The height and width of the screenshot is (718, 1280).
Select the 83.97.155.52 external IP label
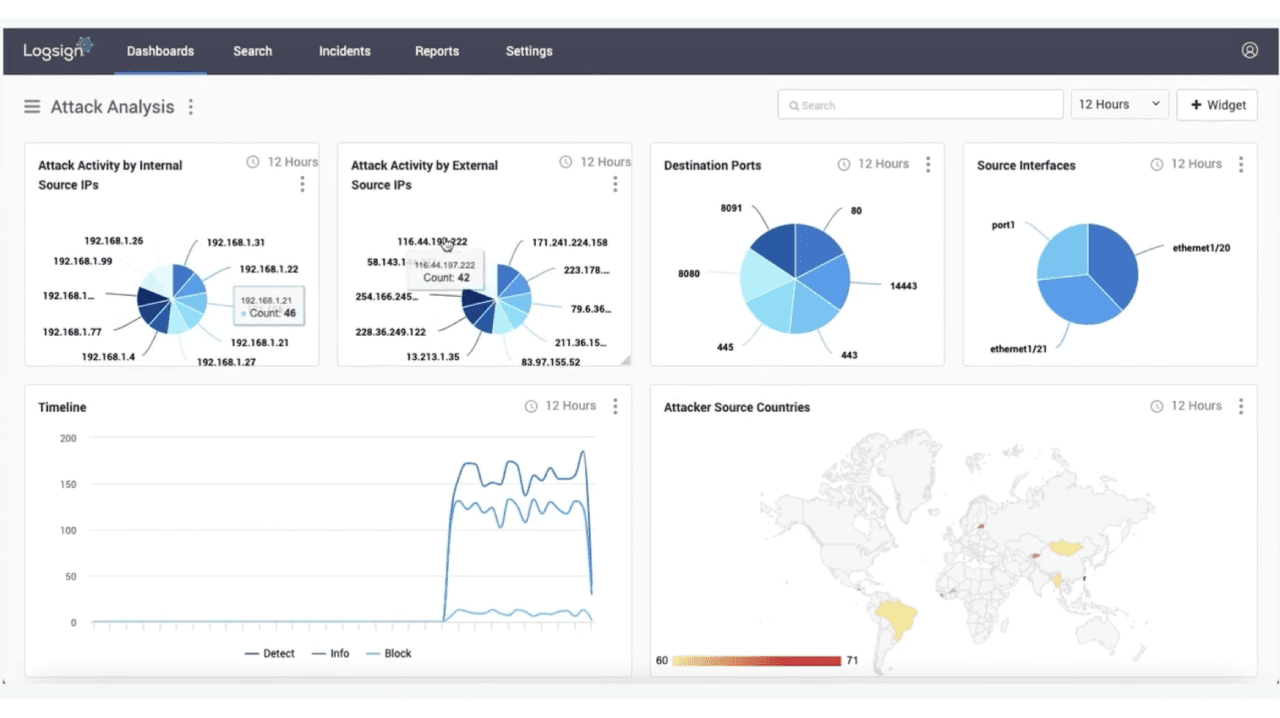coord(551,362)
